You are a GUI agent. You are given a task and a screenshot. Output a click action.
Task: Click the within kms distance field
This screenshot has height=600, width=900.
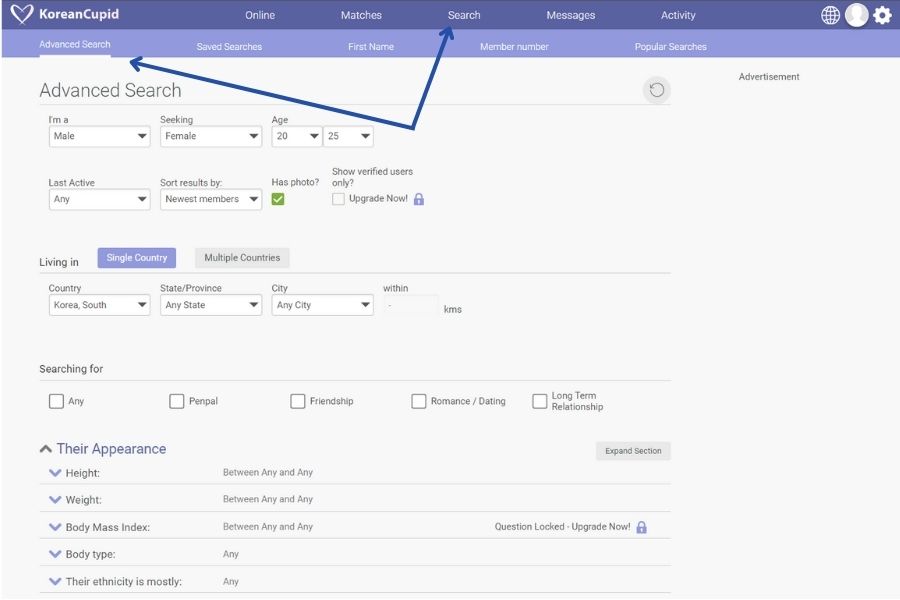(x=410, y=305)
